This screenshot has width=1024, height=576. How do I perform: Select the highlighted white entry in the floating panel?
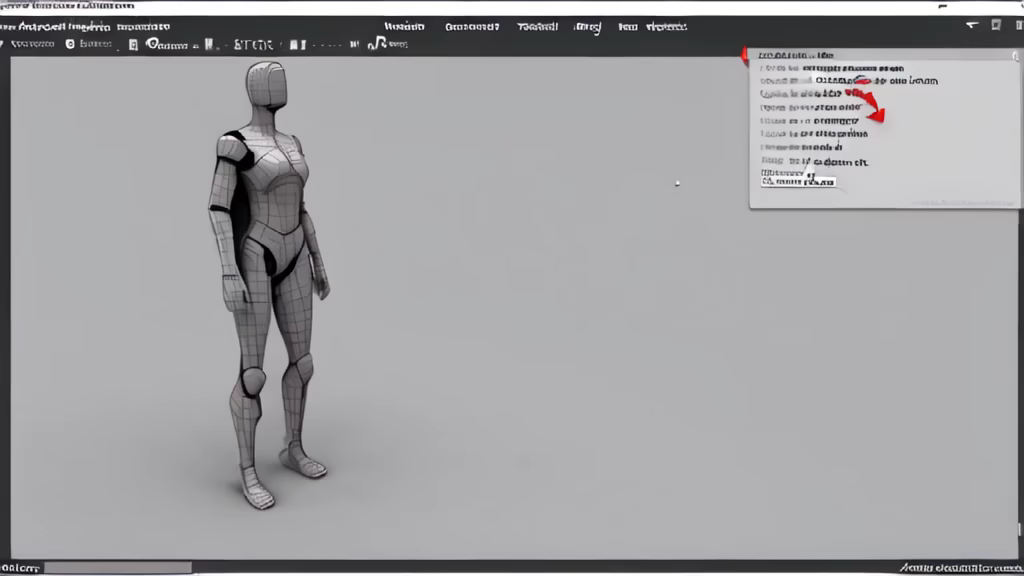[x=798, y=182]
